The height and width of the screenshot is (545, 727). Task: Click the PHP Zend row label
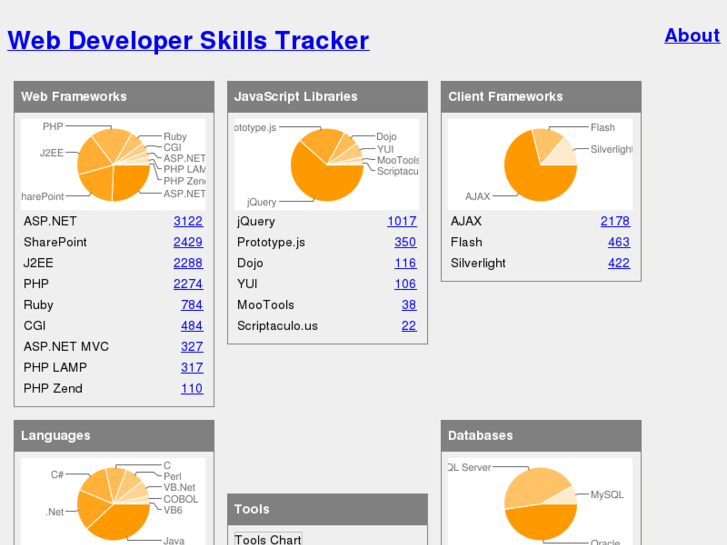53,388
